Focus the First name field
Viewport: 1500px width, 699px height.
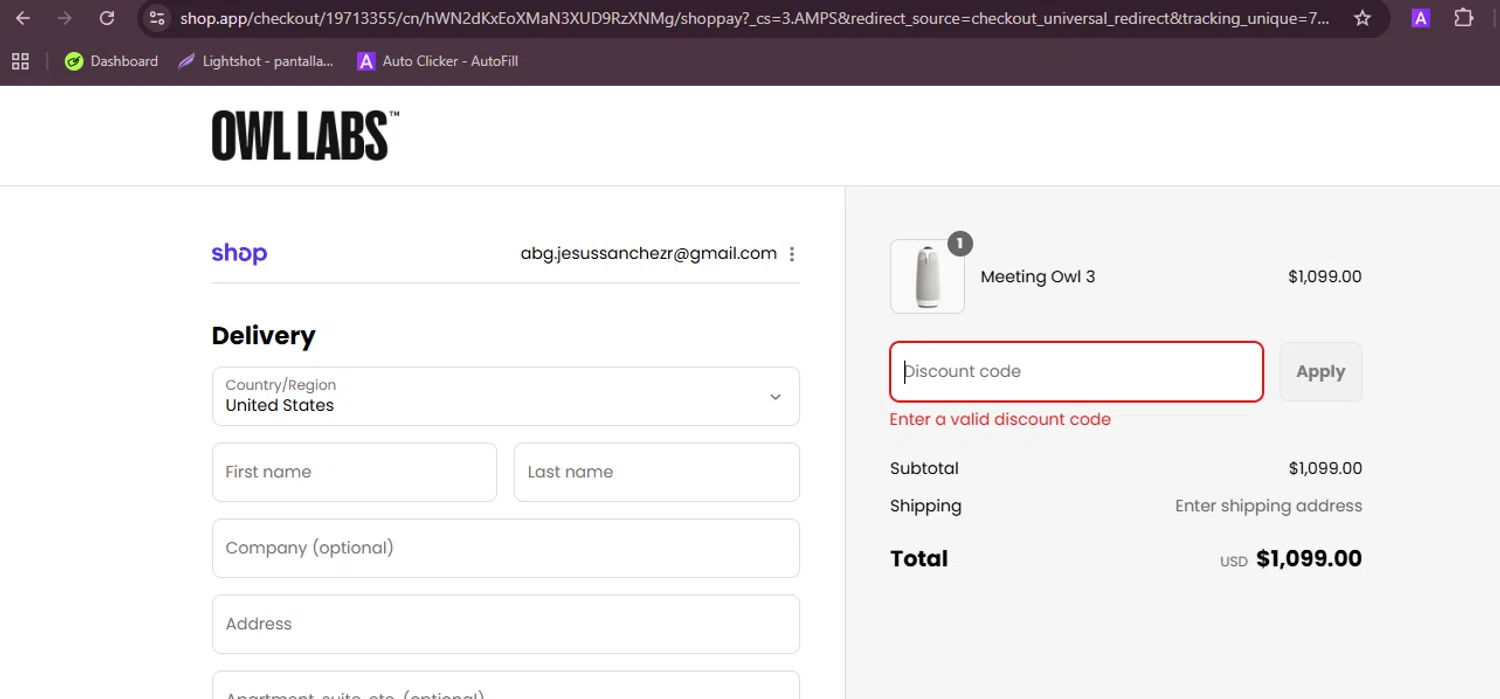[354, 472]
